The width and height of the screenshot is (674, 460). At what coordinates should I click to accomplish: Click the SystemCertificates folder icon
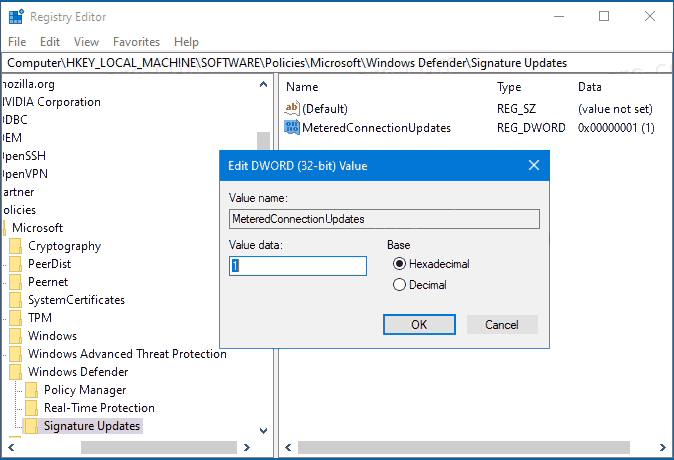point(15,300)
